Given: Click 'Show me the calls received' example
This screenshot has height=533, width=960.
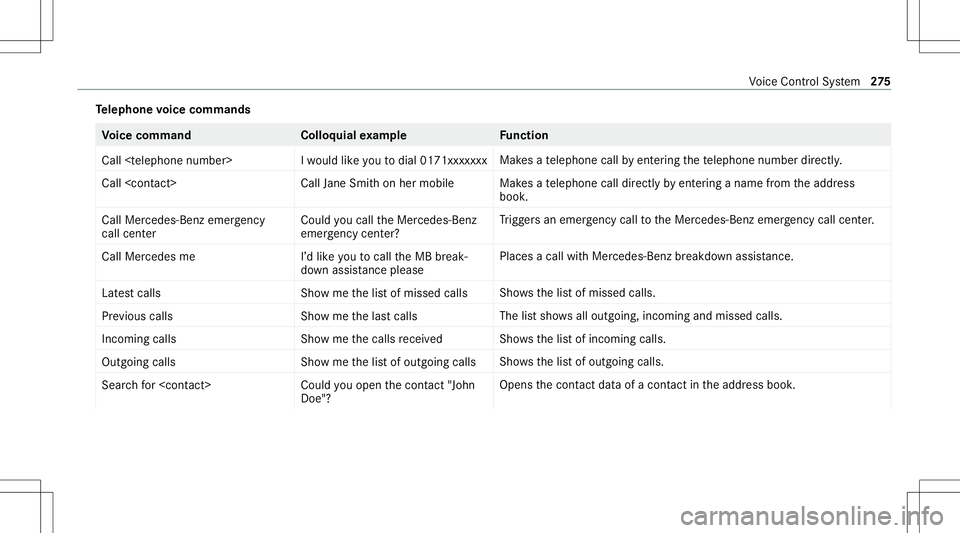Looking at the screenshot, I should coord(371,339).
